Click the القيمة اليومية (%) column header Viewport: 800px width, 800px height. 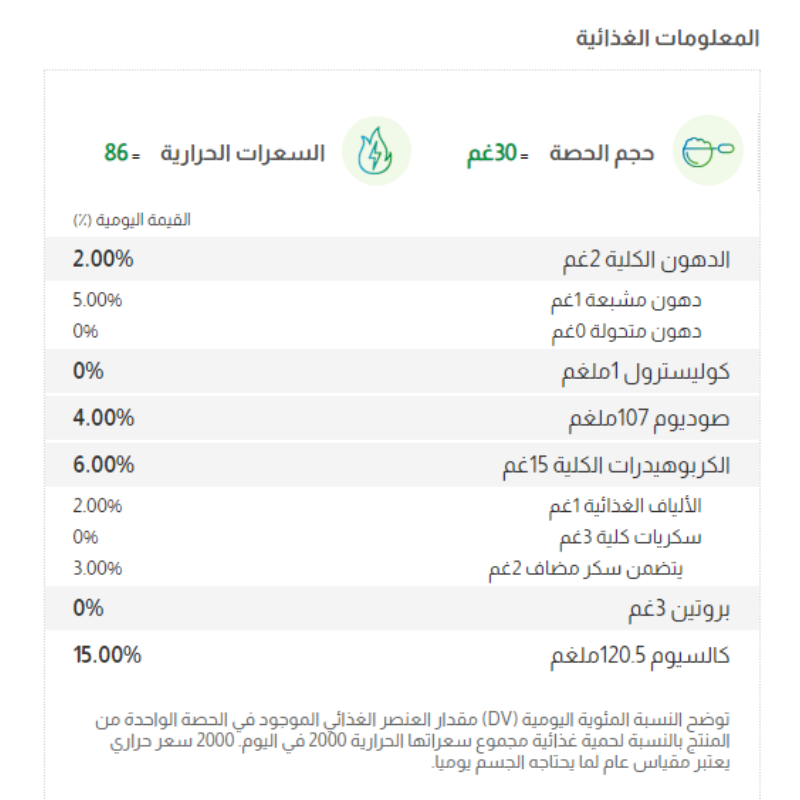tap(131, 220)
